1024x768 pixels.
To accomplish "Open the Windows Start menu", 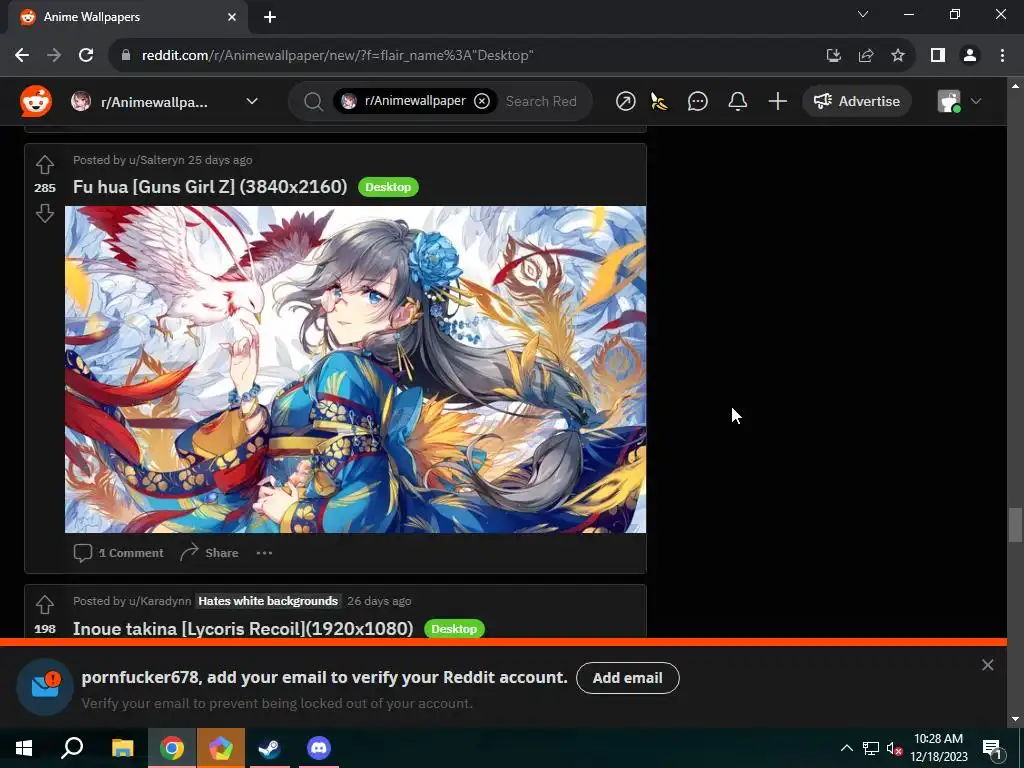I will click(24, 748).
